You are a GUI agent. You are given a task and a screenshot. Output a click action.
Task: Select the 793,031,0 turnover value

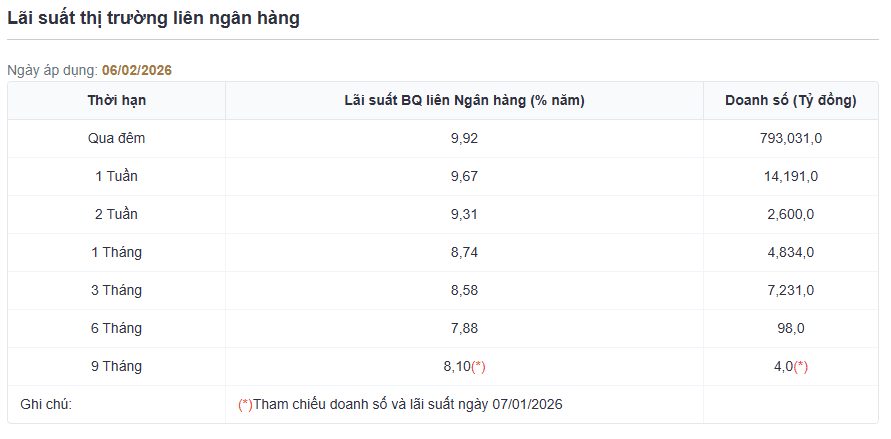(790, 139)
